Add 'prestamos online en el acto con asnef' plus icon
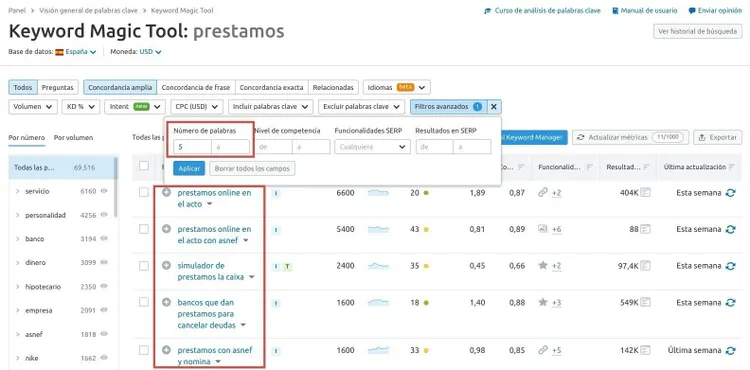 (x=166, y=229)
